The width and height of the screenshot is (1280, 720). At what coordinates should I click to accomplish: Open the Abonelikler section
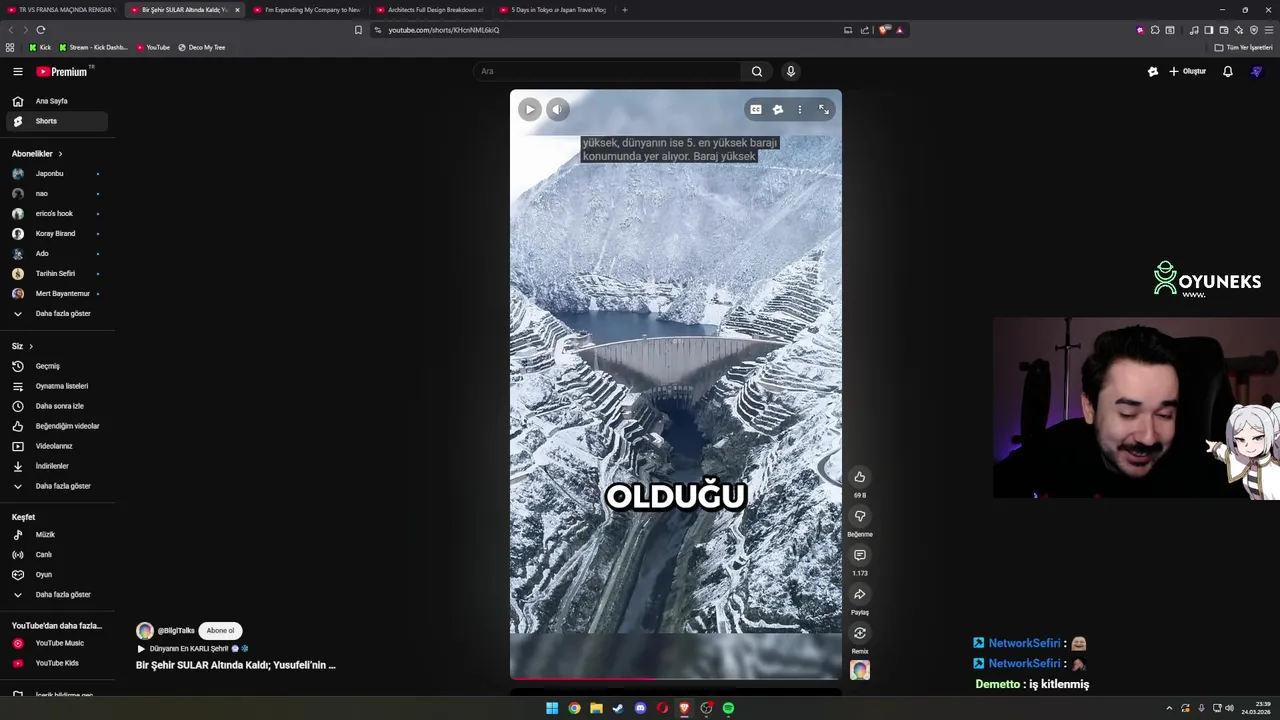pos(37,154)
